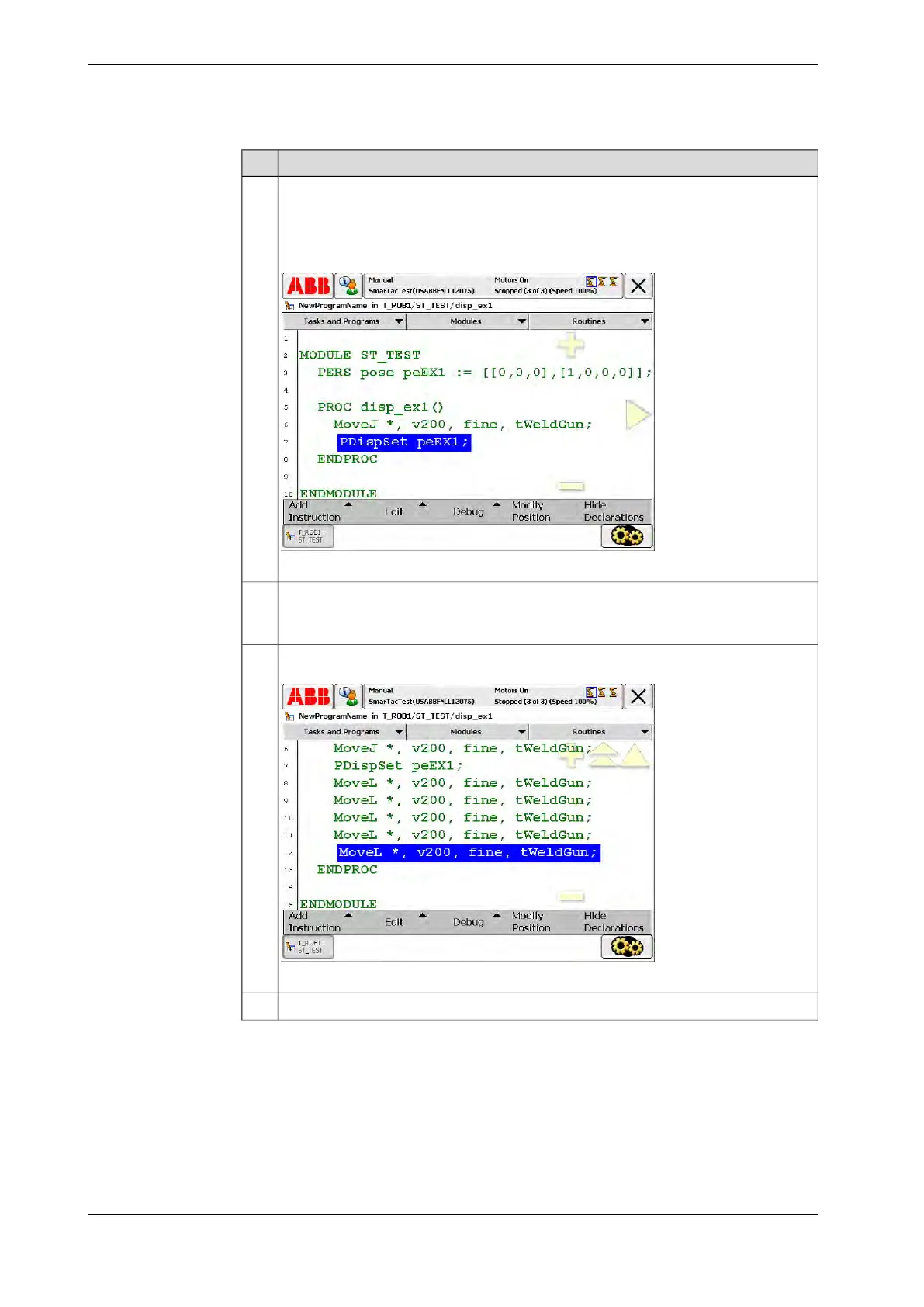Open ABB main menu in MODULE ST_TEST screen

(x=309, y=286)
